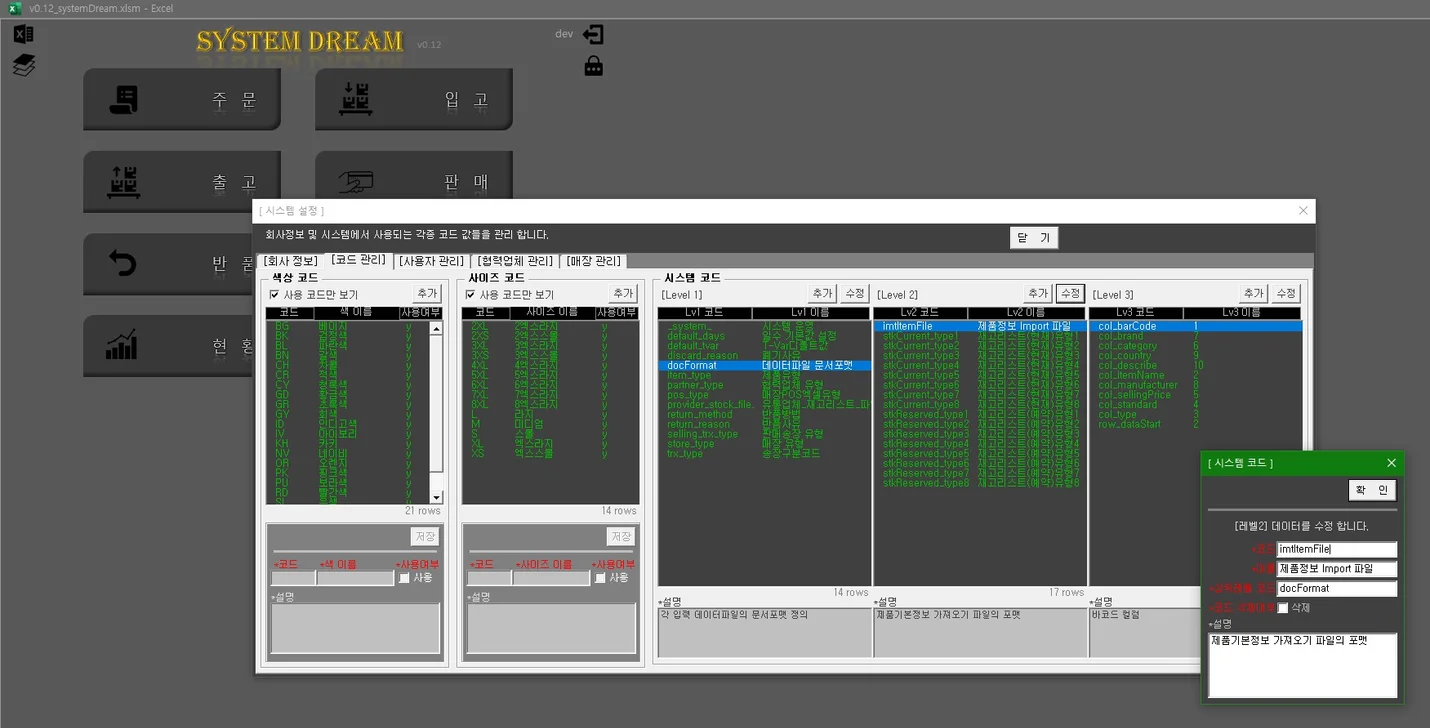Viewport: 1430px width, 728px height.
Task: Click the parent code field docFormat
Action: point(1337,589)
